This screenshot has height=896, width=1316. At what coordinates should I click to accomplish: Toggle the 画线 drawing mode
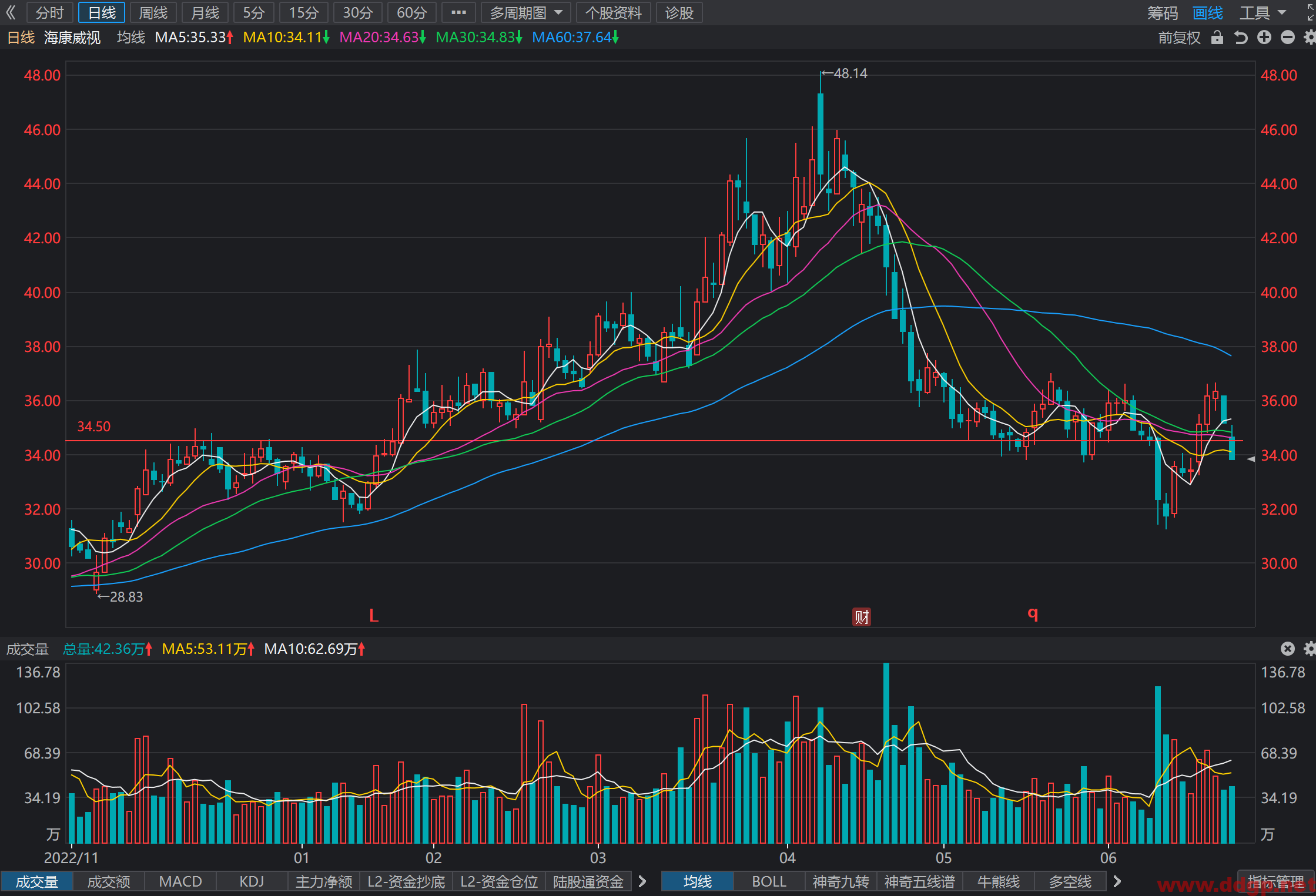pos(1208,13)
